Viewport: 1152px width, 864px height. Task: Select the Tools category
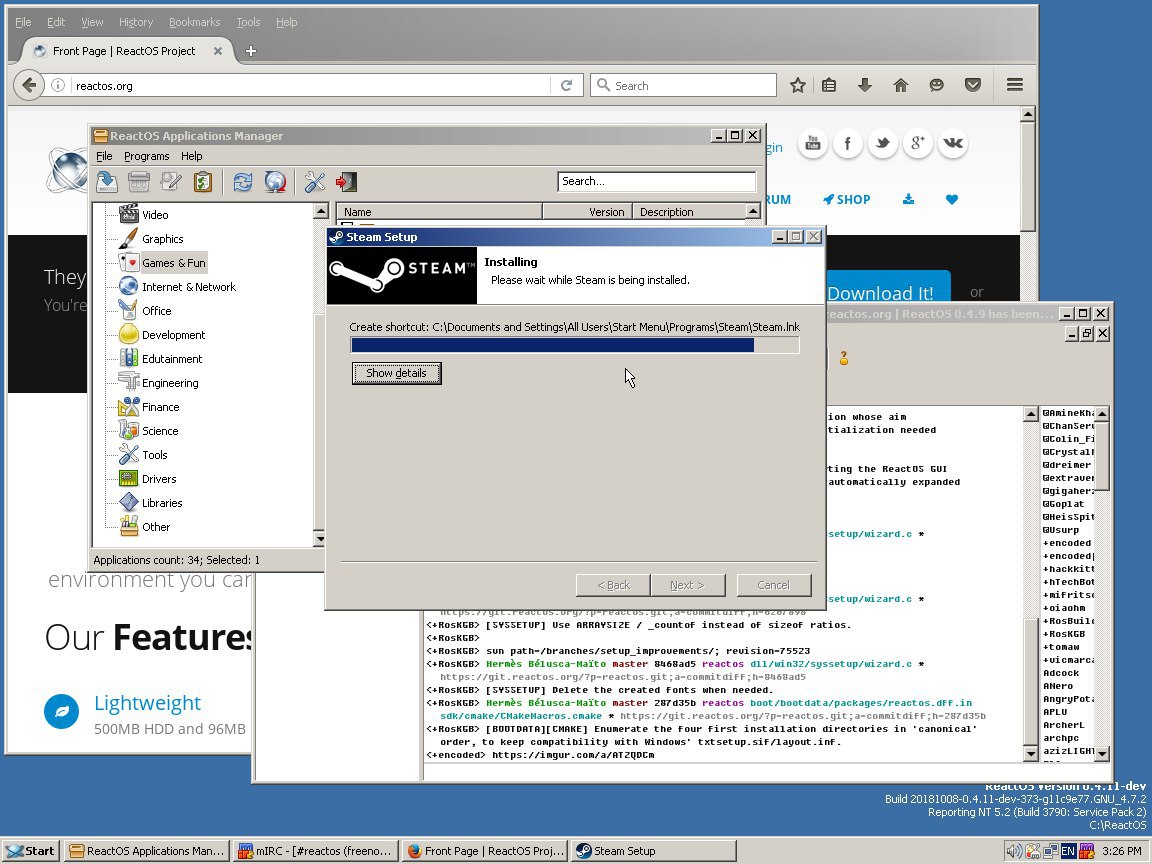point(154,455)
